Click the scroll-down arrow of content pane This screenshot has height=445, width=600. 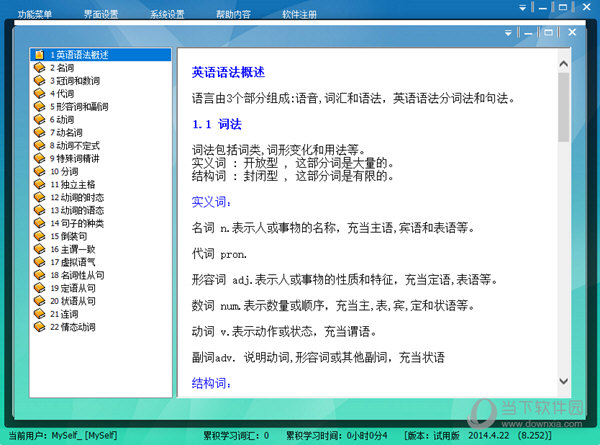(x=563, y=381)
